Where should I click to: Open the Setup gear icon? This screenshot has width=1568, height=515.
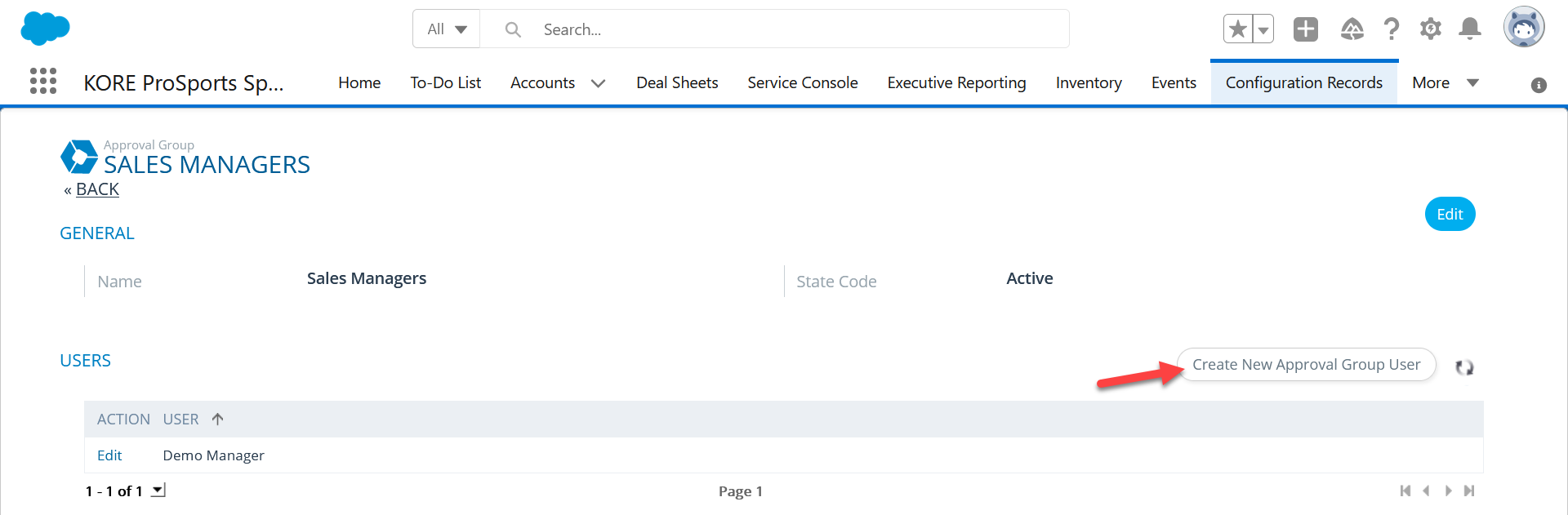coord(1430,29)
